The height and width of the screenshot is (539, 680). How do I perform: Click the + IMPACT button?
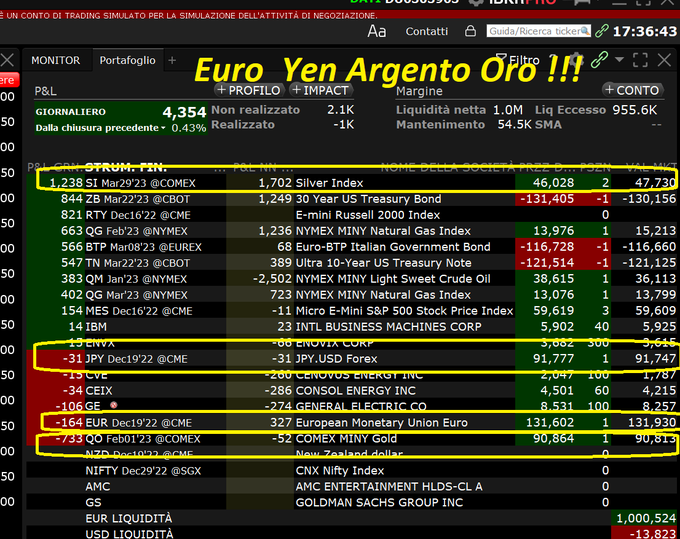click(x=321, y=90)
